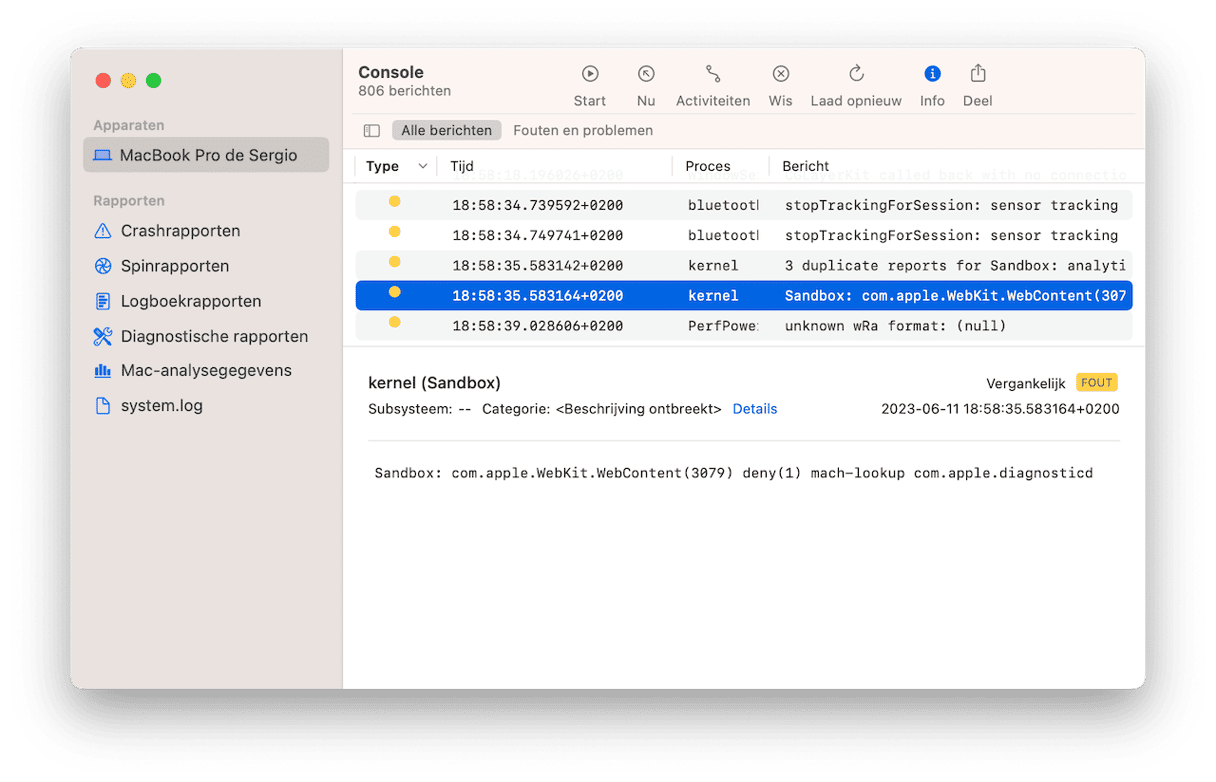Reload logs using Laad opnieuw icon
Viewport: 1216px width, 782px height.
(856, 74)
